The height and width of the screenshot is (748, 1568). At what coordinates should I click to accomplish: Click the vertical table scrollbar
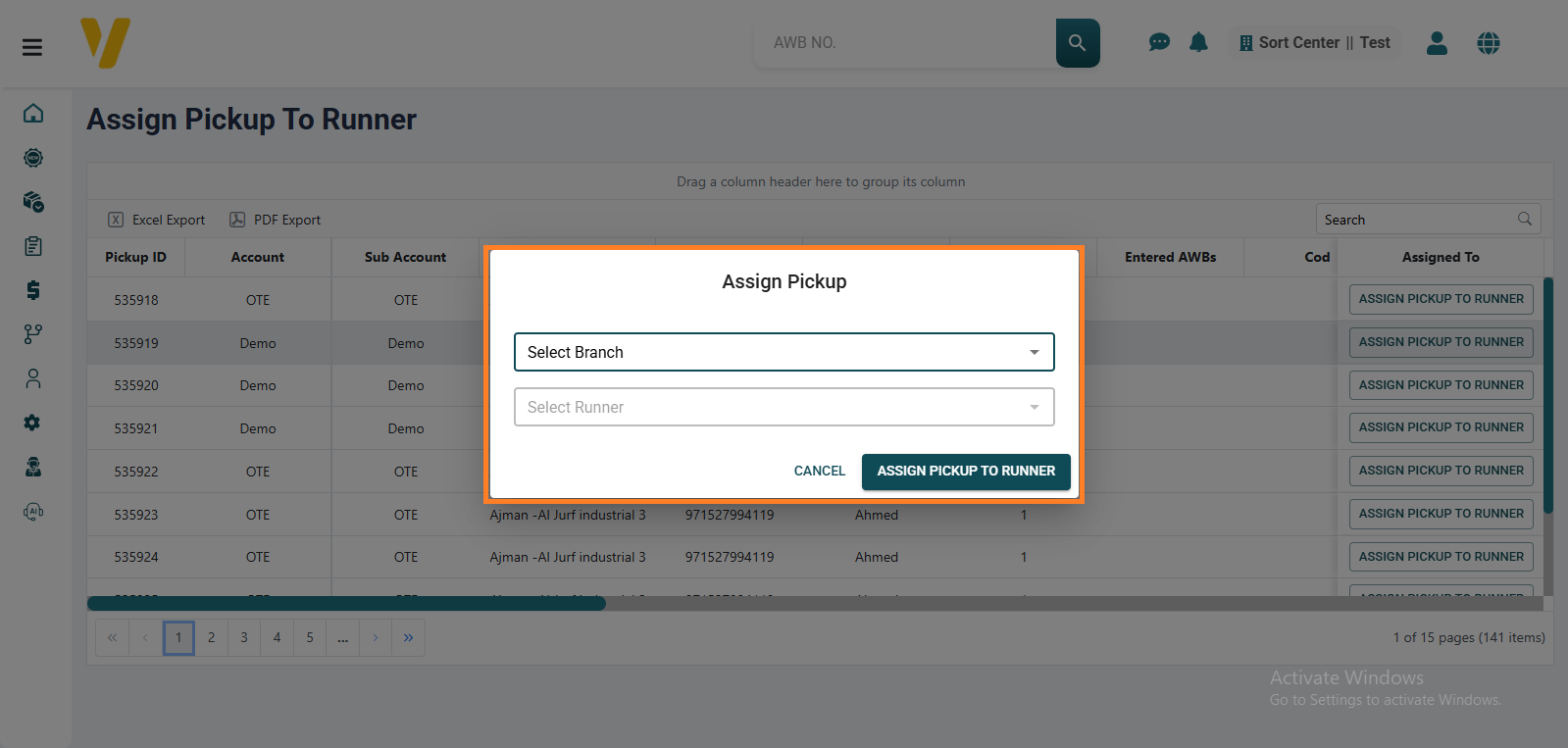point(1548,395)
